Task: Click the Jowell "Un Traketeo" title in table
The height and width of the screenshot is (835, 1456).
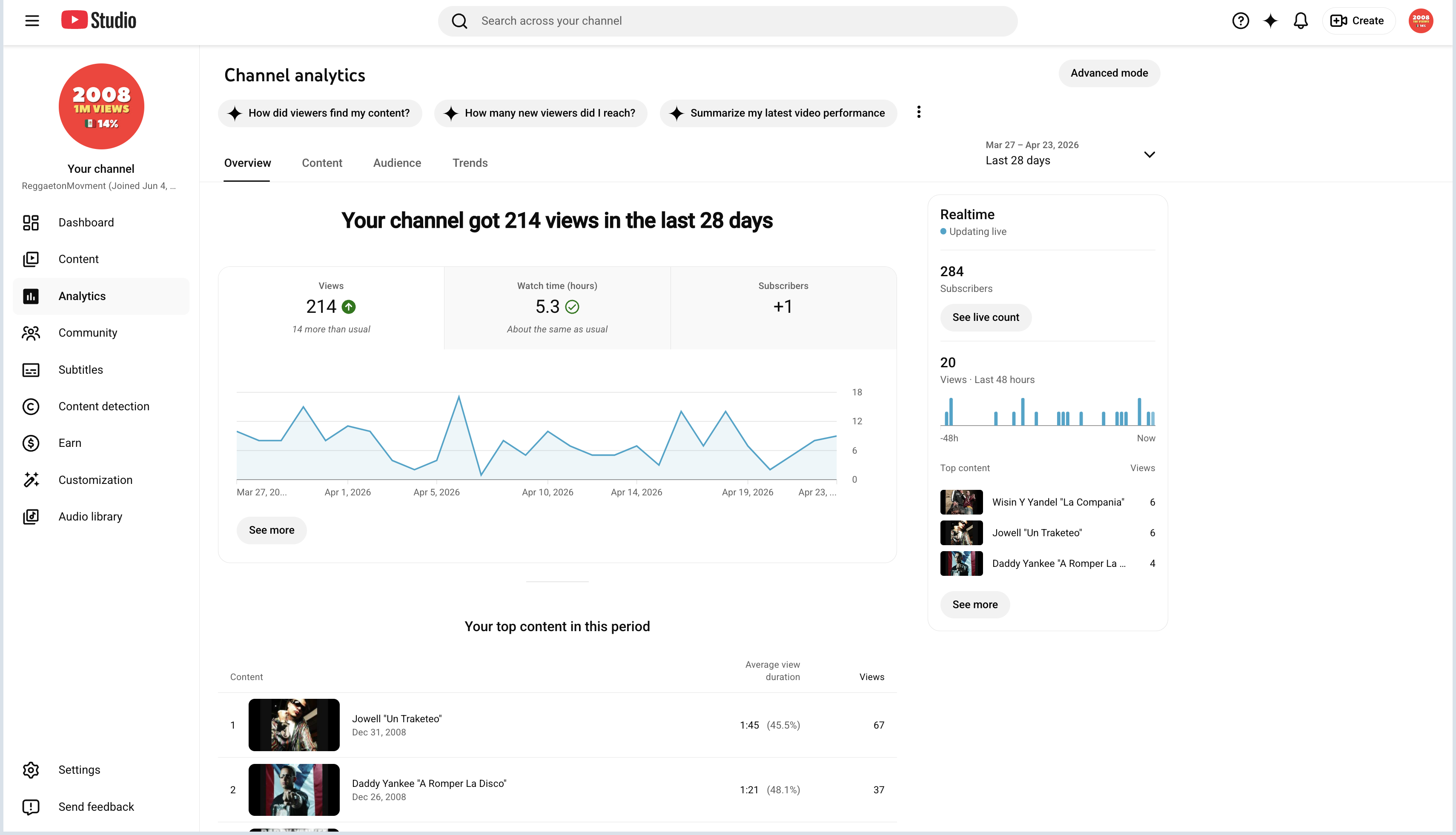Action: tap(396, 718)
